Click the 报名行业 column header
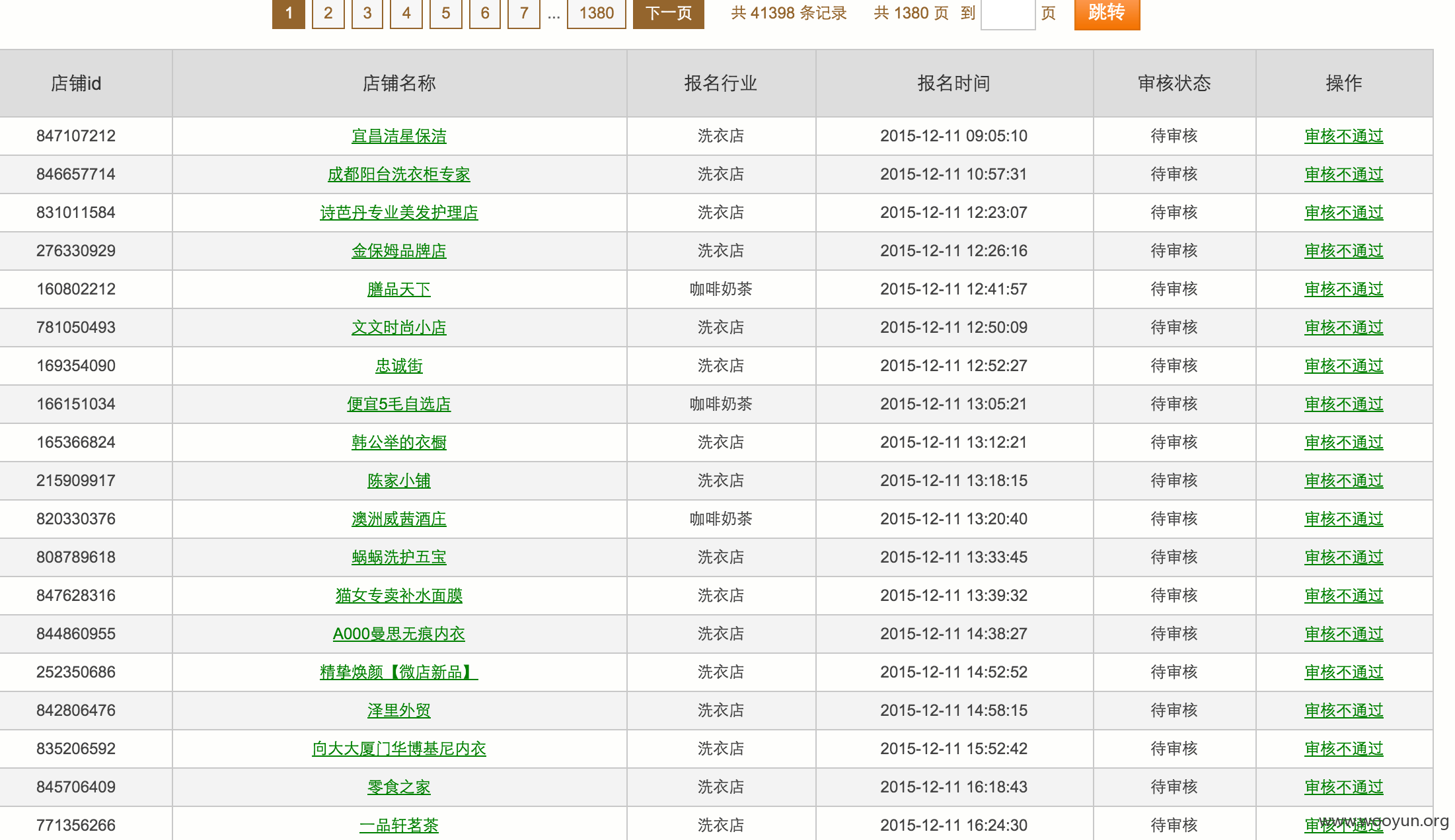The image size is (1455, 840). [721, 83]
